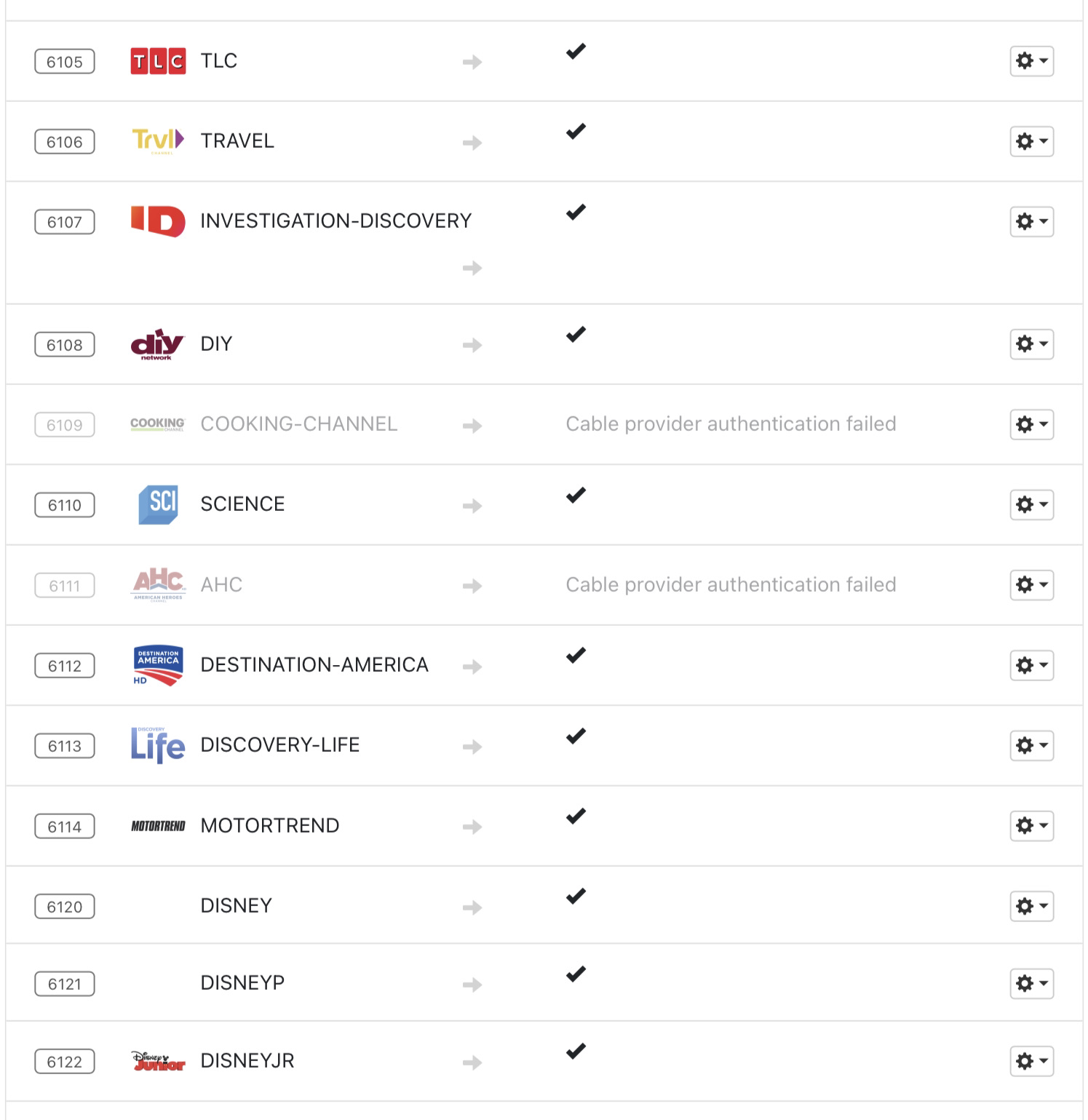The width and height of the screenshot is (1088, 1120).
Task: Click the Travel channel logo icon
Action: pyautogui.click(x=158, y=140)
